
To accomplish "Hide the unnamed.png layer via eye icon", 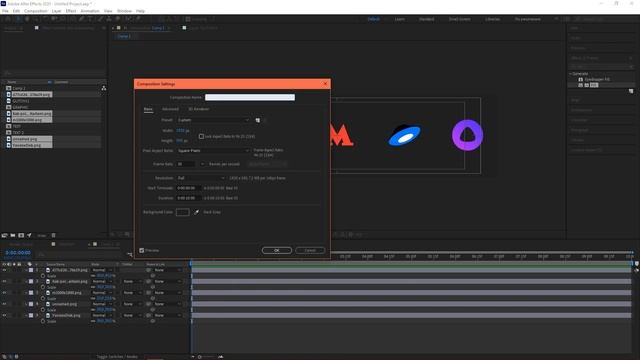I will coord(4,304).
